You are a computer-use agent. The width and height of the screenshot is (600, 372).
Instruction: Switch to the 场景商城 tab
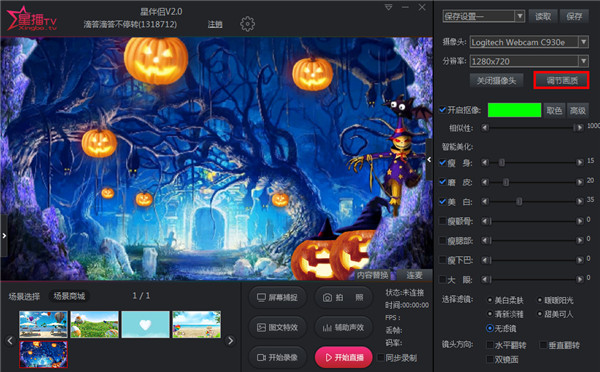point(69,296)
